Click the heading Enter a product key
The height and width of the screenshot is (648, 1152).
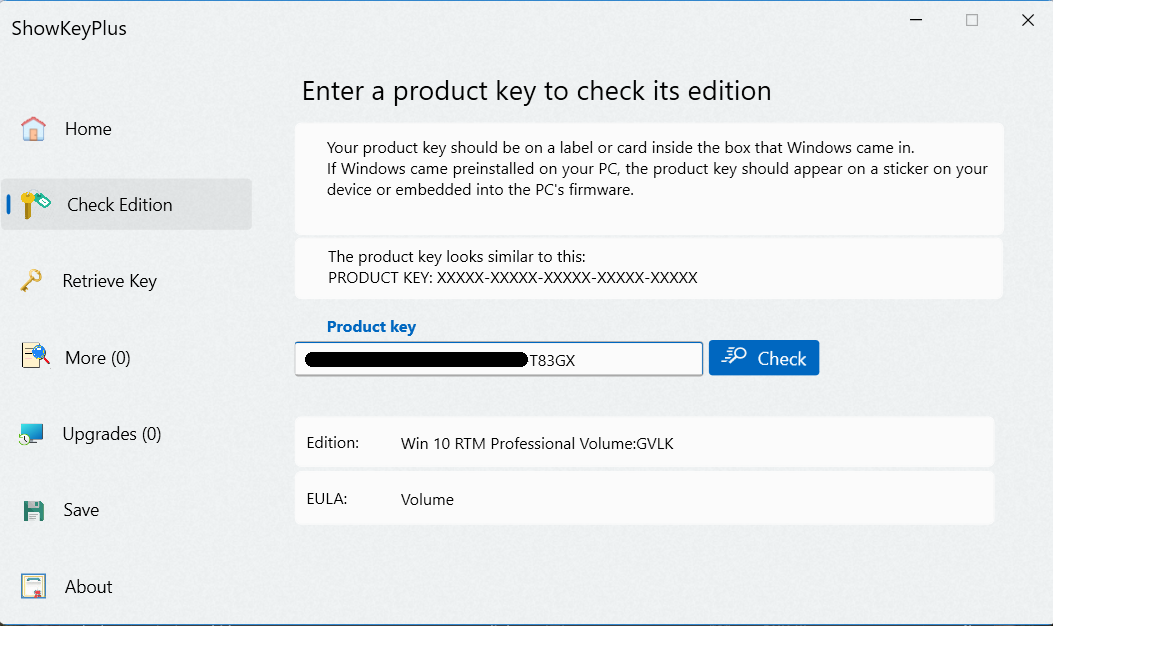coord(536,91)
